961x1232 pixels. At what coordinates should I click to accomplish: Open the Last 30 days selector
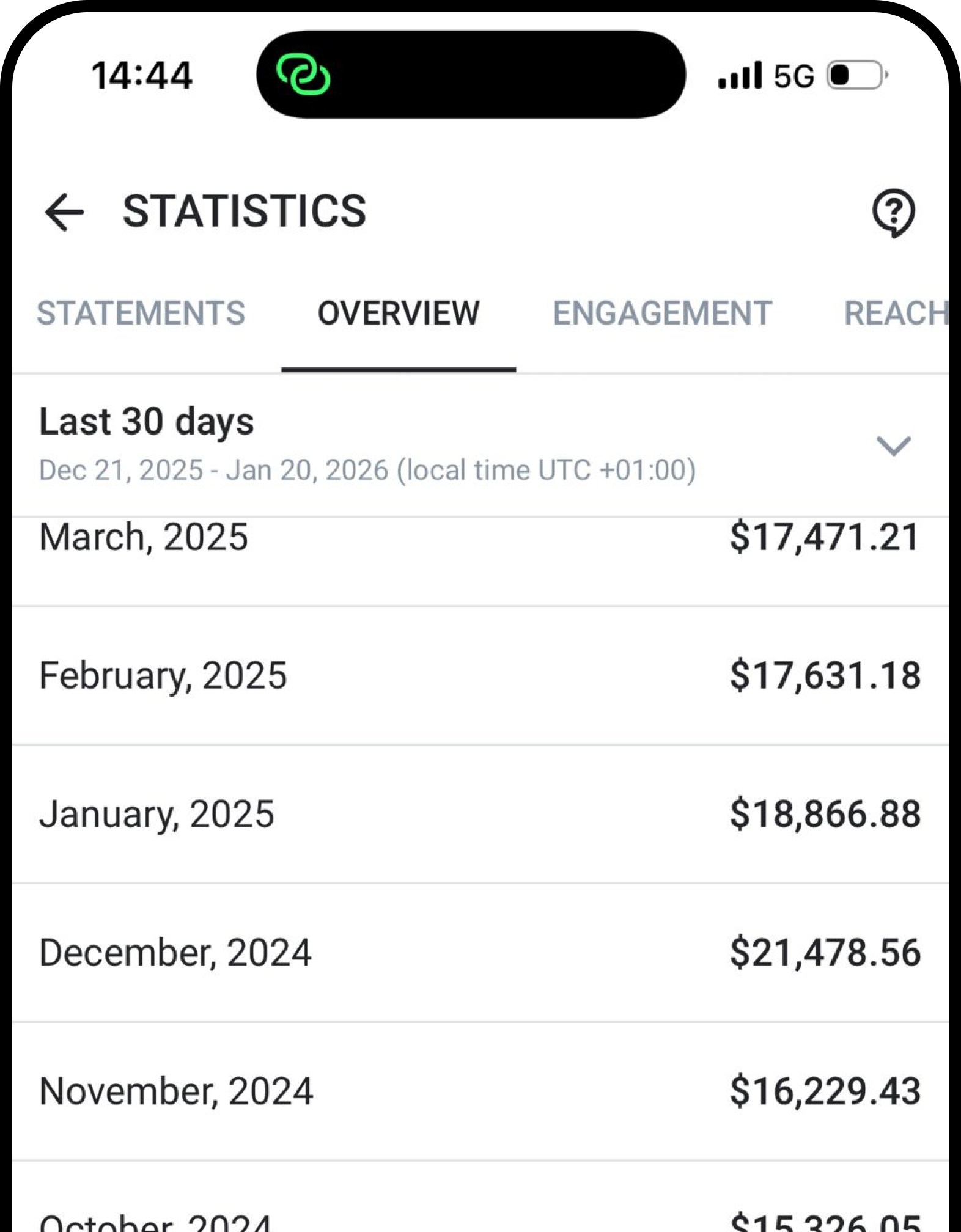(x=147, y=422)
